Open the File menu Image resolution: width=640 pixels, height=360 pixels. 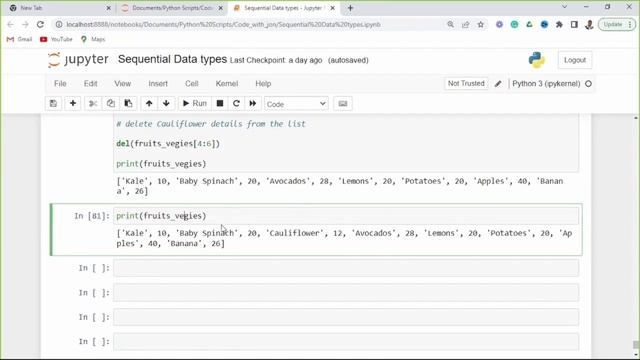coord(60,84)
